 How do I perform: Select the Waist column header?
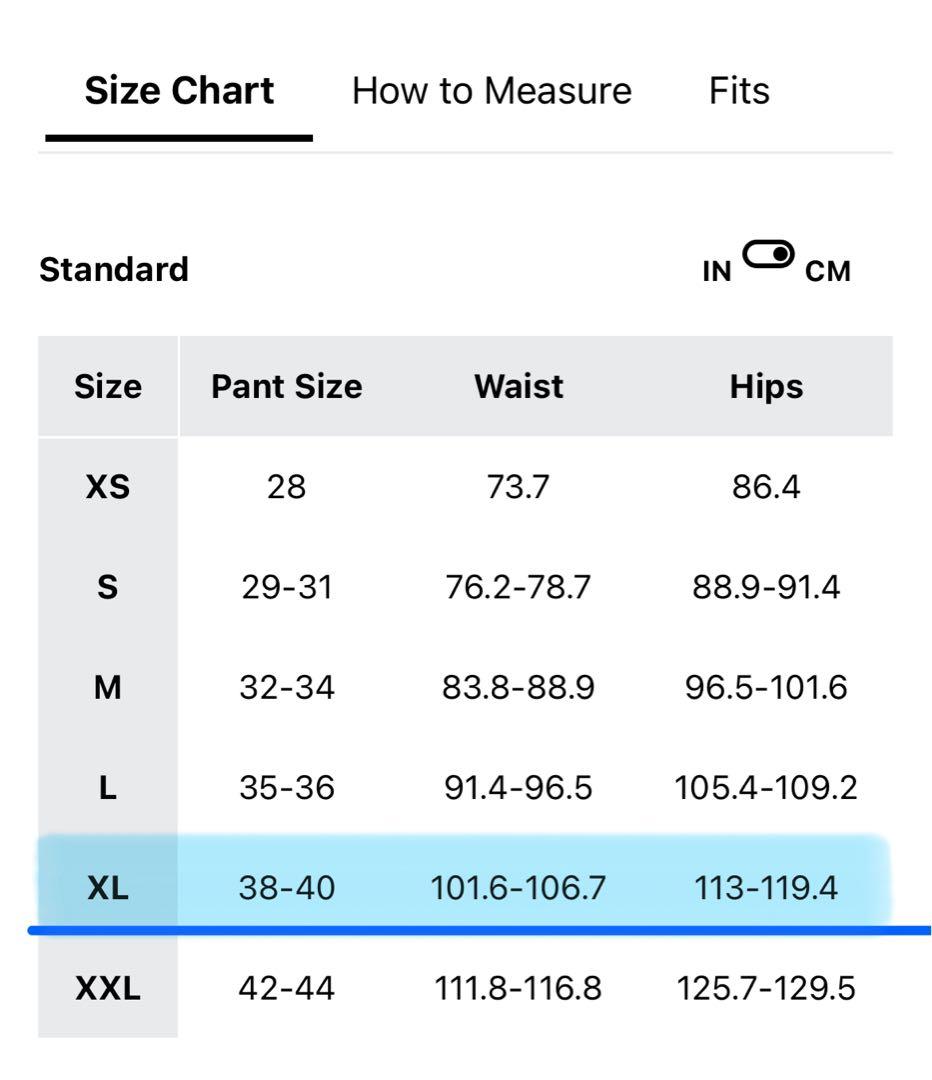click(x=518, y=386)
